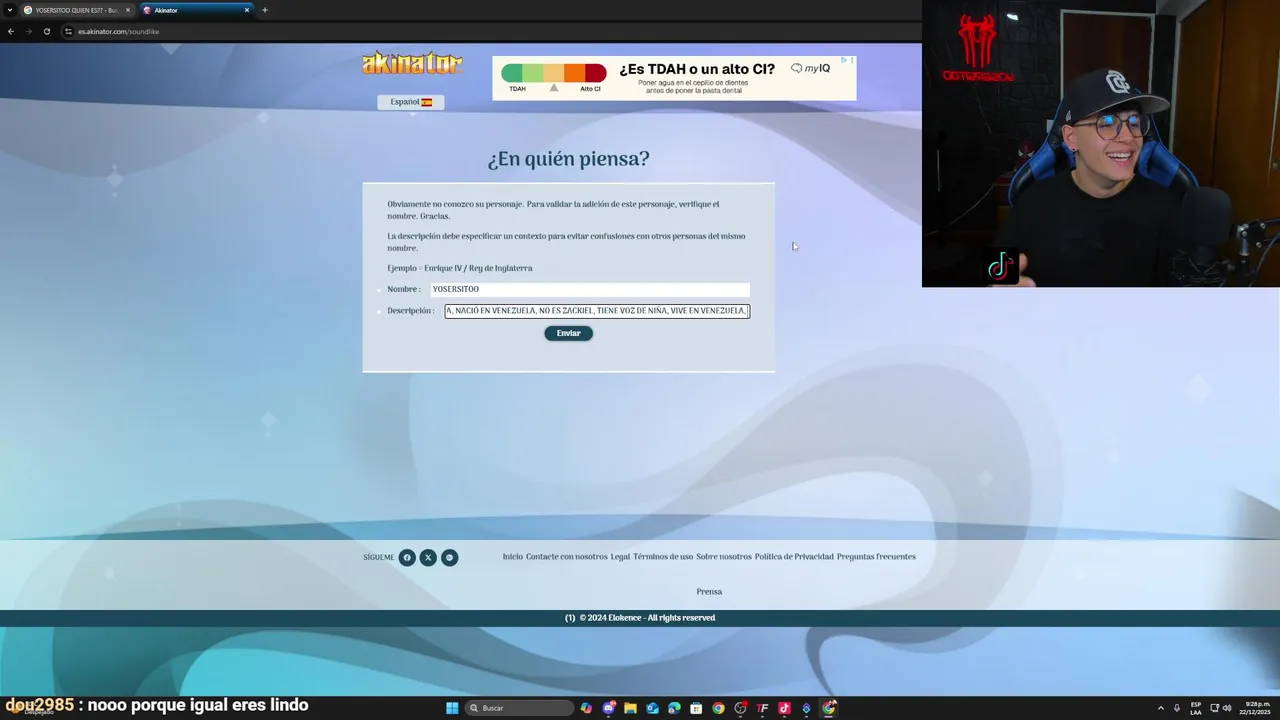Screen dimensions: 1280x720
Task: Click the TDAH o alto CI ad banner
Action: pyautogui.click(x=674, y=78)
